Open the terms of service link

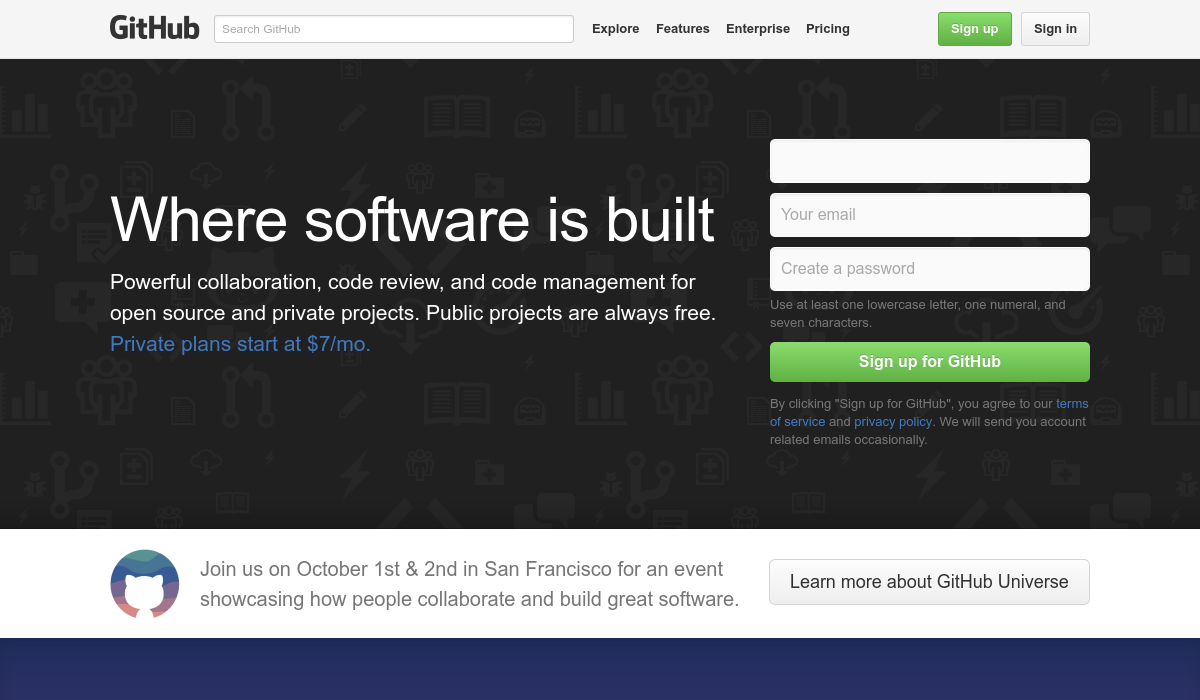pyautogui.click(x=1072, y=404)
